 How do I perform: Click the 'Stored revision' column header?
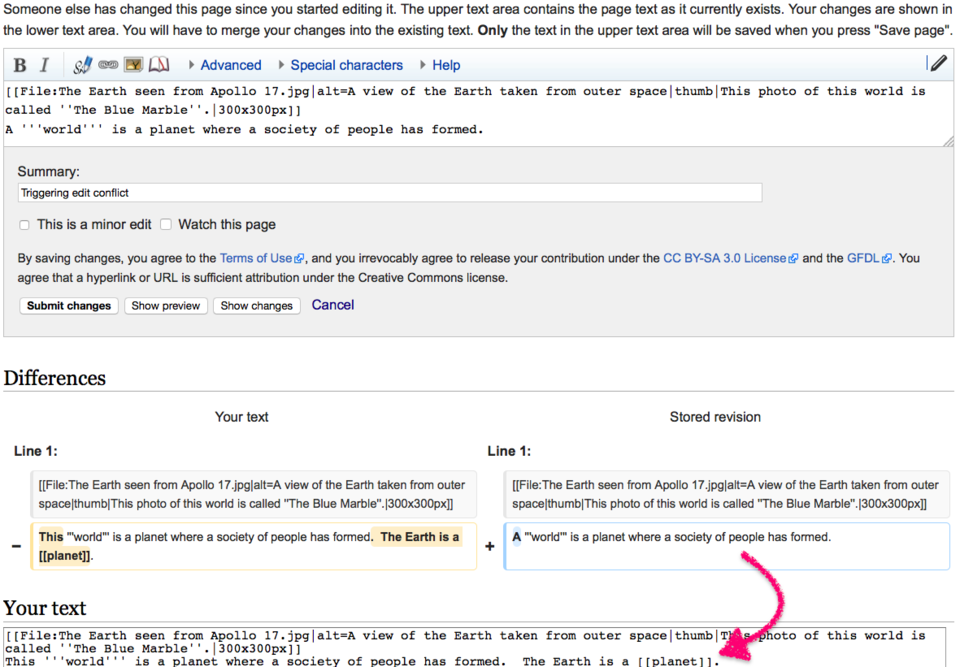715,417
